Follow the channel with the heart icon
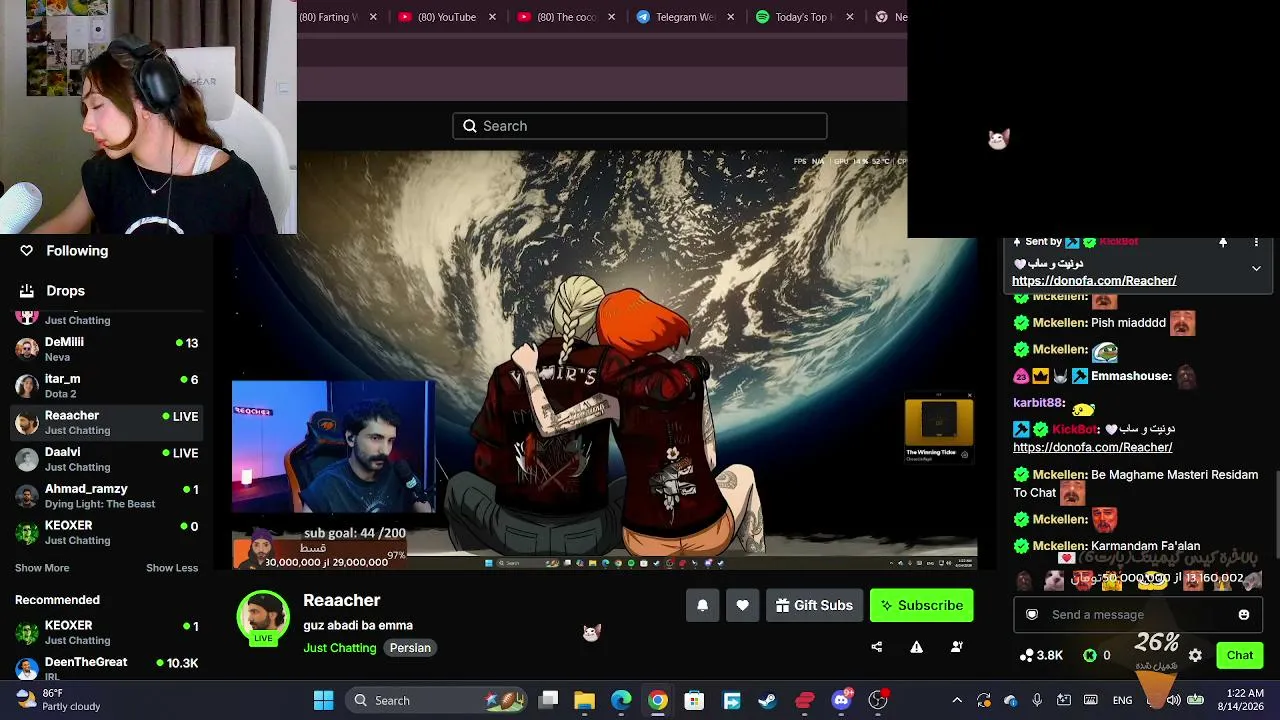 (x=742, y=605)
